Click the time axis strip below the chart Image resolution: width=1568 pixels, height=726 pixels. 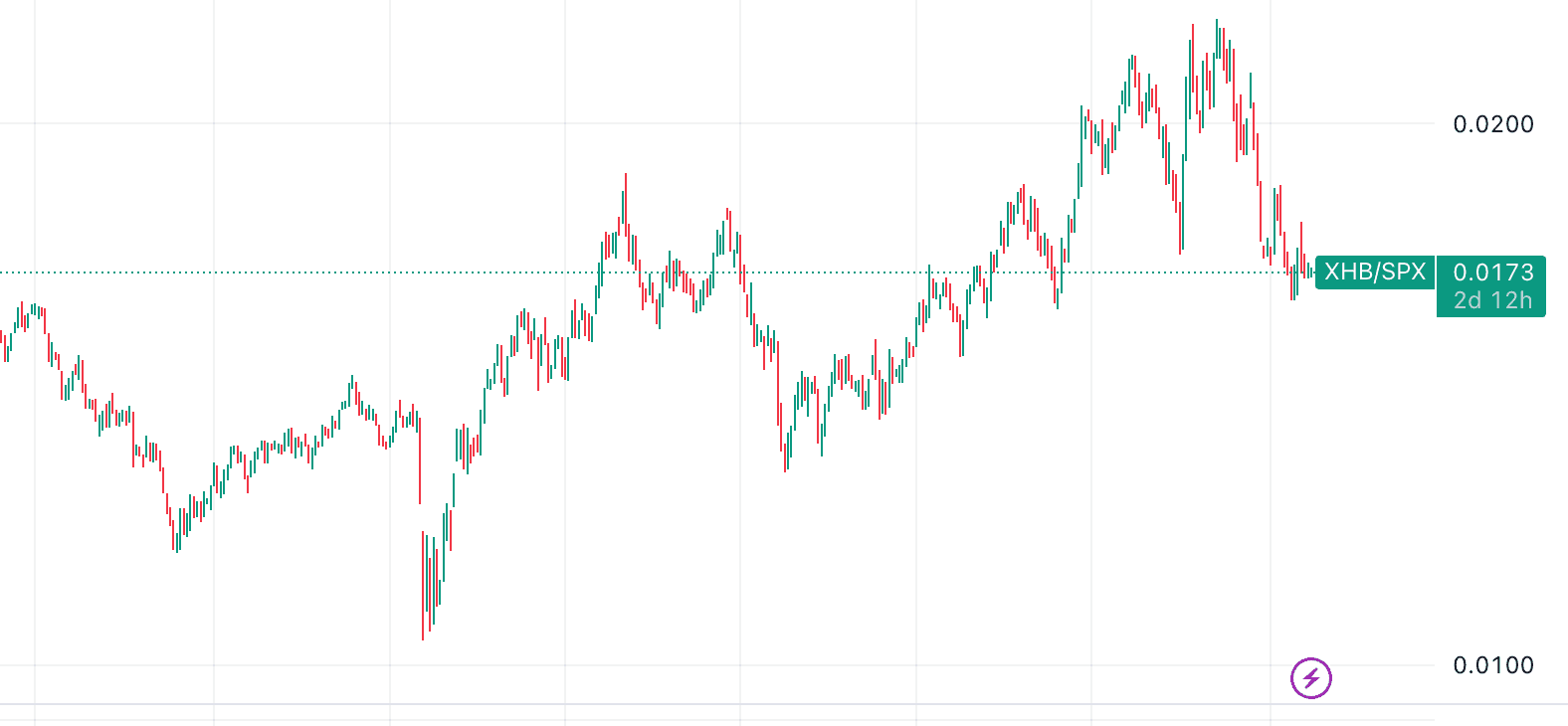pyautogui.click(x=696, y=714)
